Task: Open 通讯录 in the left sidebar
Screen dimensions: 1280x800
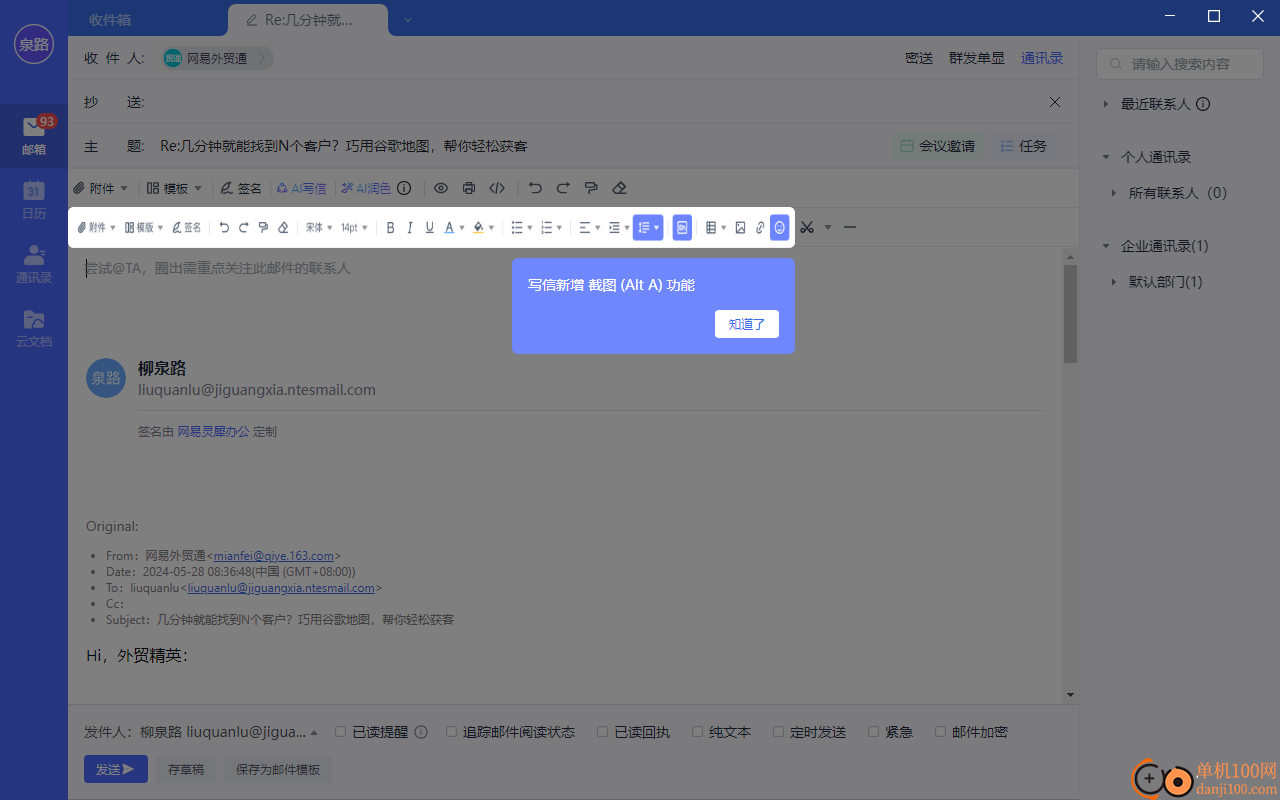Action: tap(34, 264)
